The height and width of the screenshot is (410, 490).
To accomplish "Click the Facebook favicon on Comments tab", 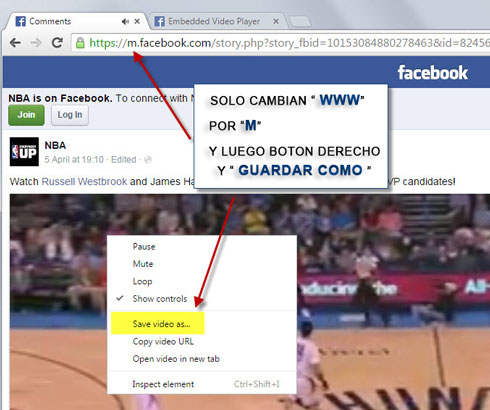I will 21,21.
